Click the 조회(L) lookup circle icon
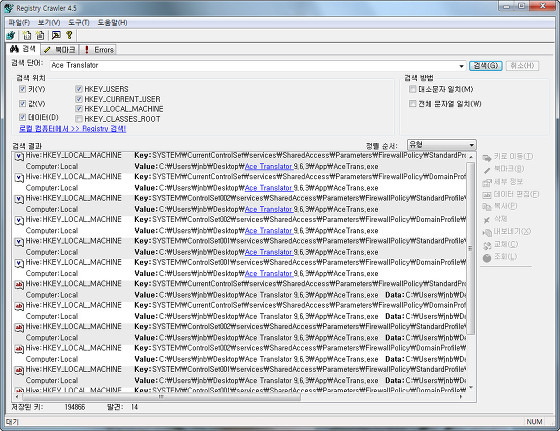 click(487, 258)
